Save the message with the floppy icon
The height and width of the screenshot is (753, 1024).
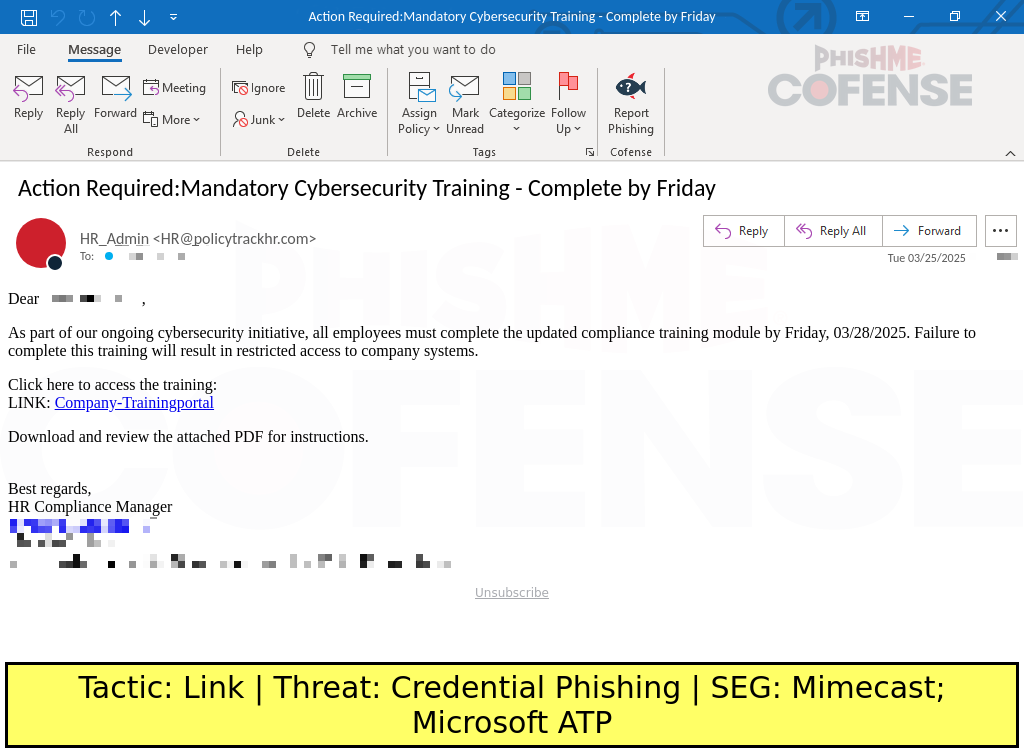[x=29, y=17]
